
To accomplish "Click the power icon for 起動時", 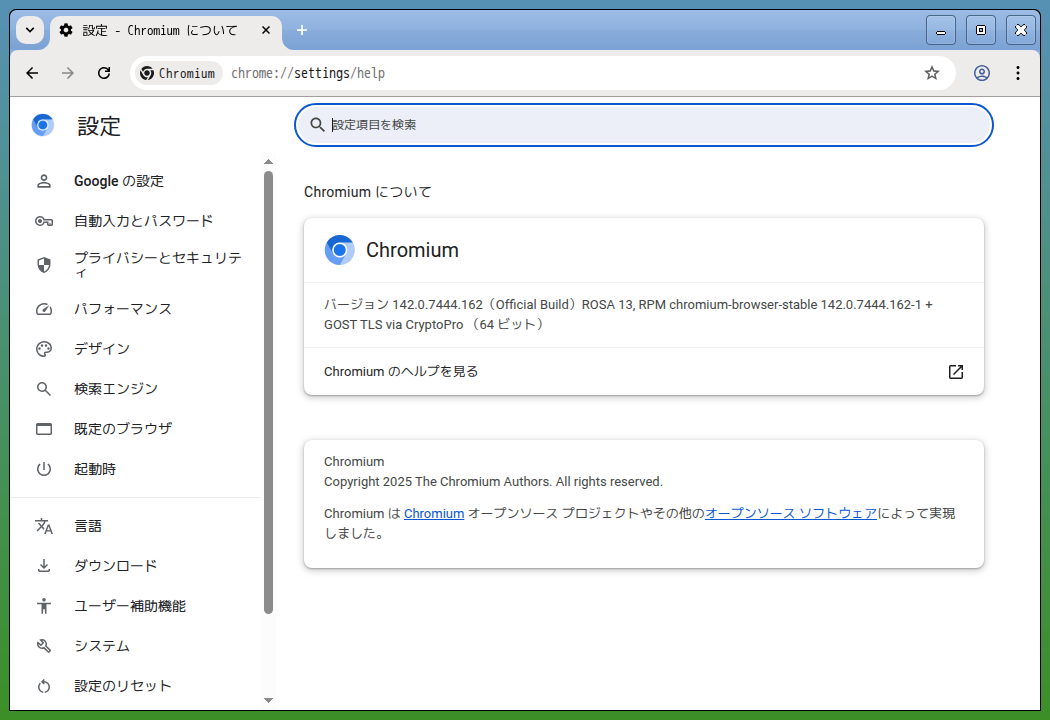I will [x=44, y=469].
